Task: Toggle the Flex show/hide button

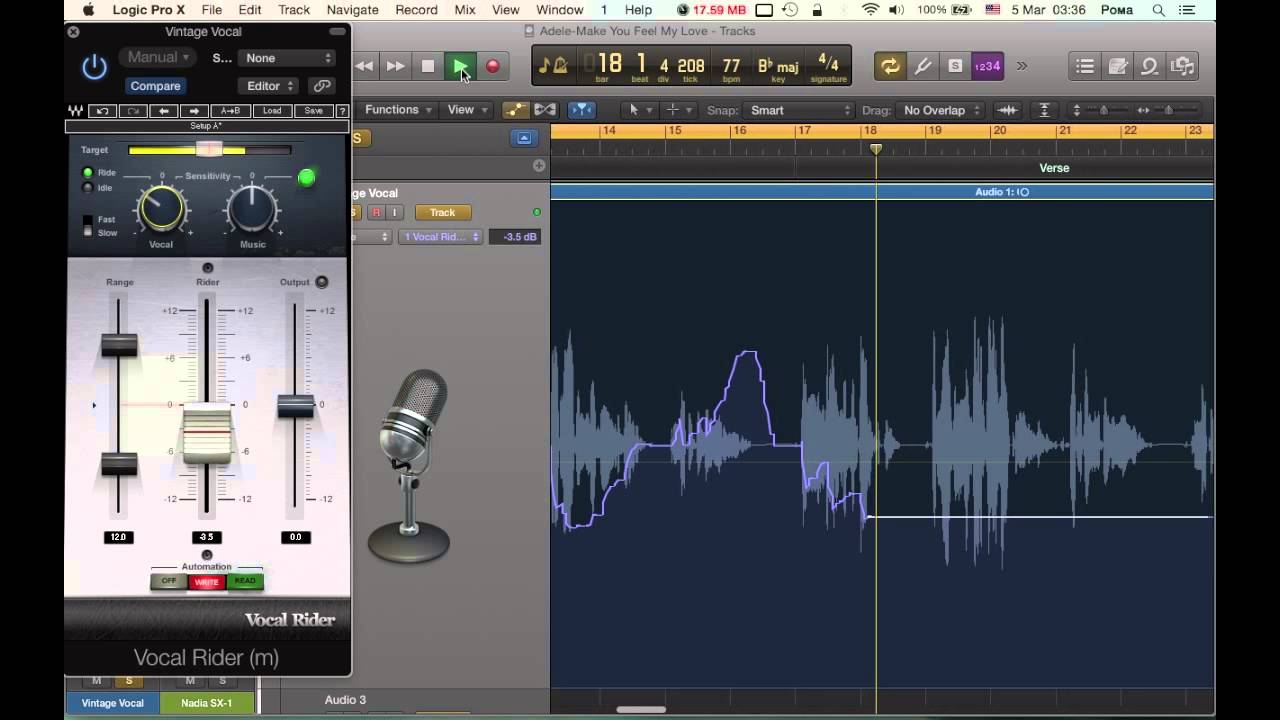Action: (x=545, y=110)
